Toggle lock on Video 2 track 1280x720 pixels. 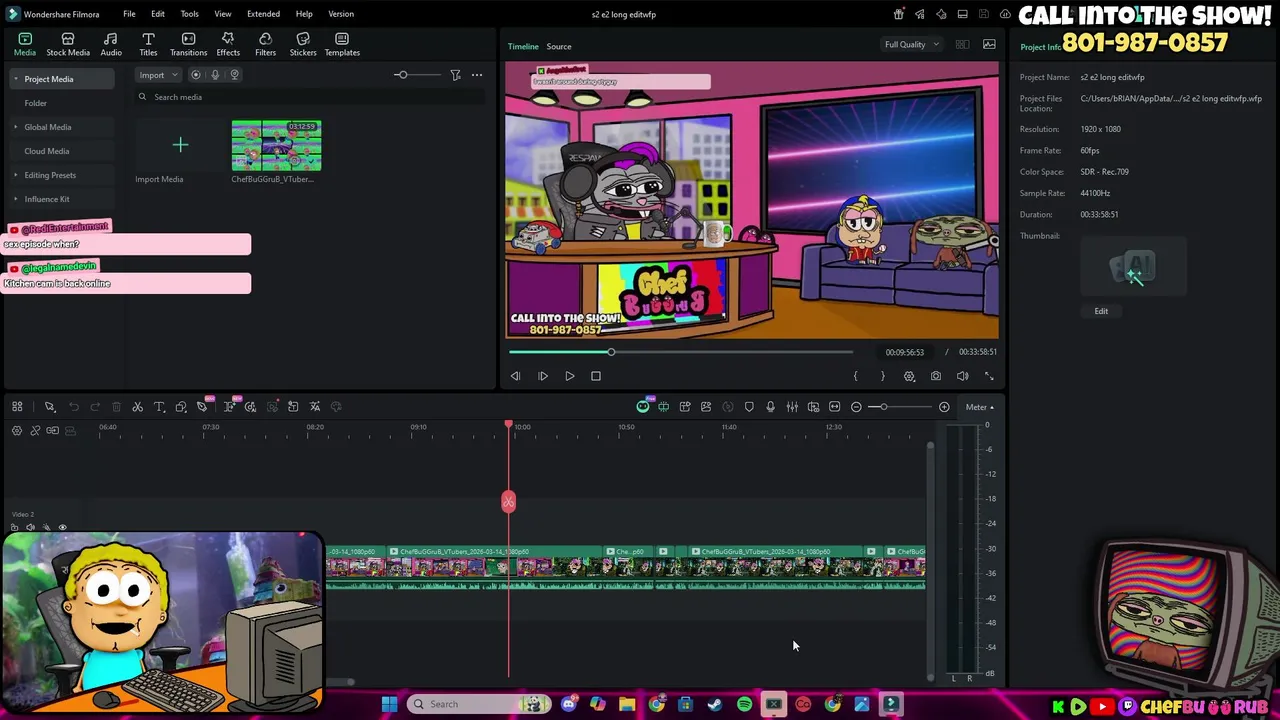pos(14,528)
